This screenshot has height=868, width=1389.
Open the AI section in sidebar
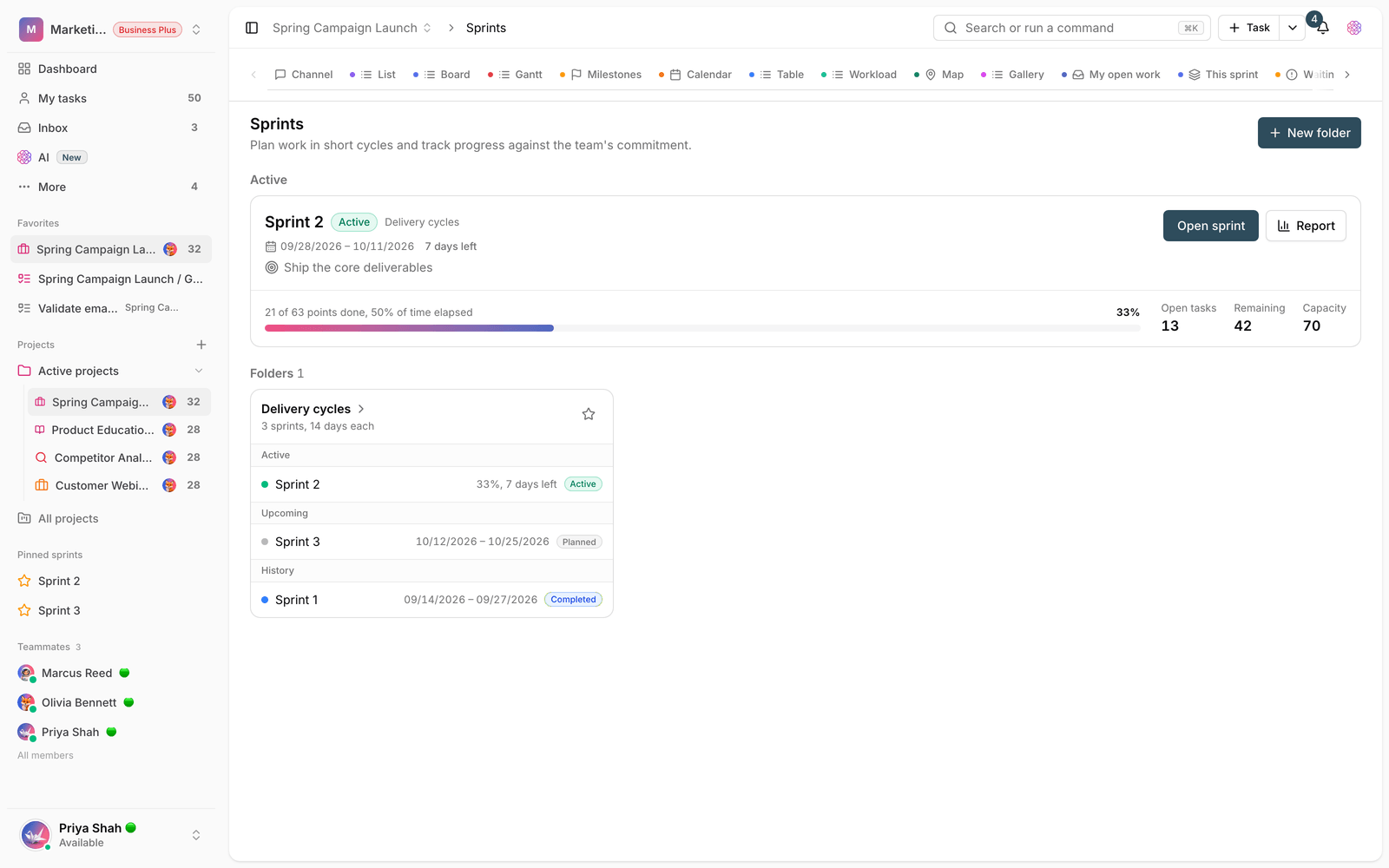point(111,157)
